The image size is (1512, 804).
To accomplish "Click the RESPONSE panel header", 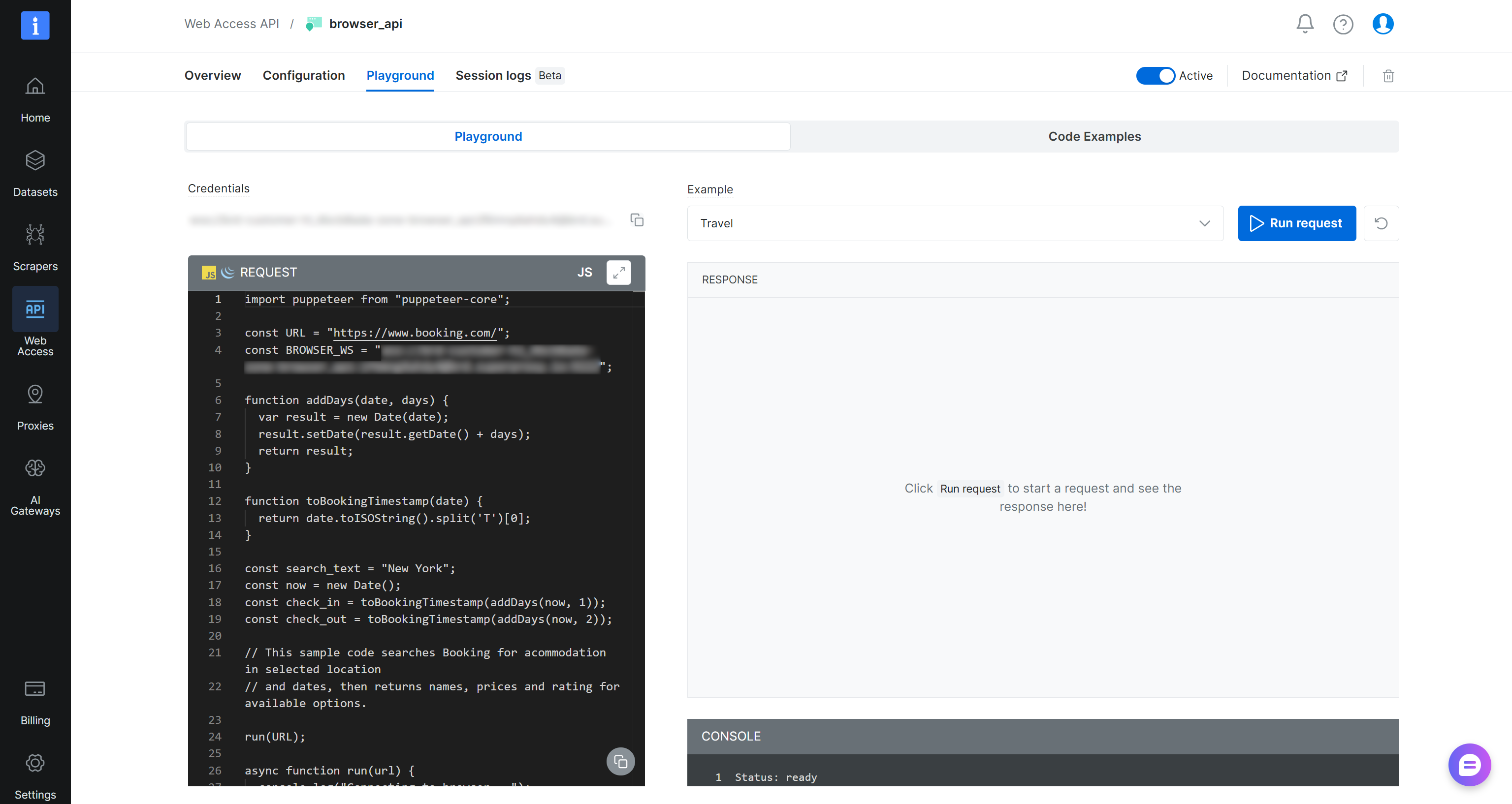I will tap(1042, 280).
